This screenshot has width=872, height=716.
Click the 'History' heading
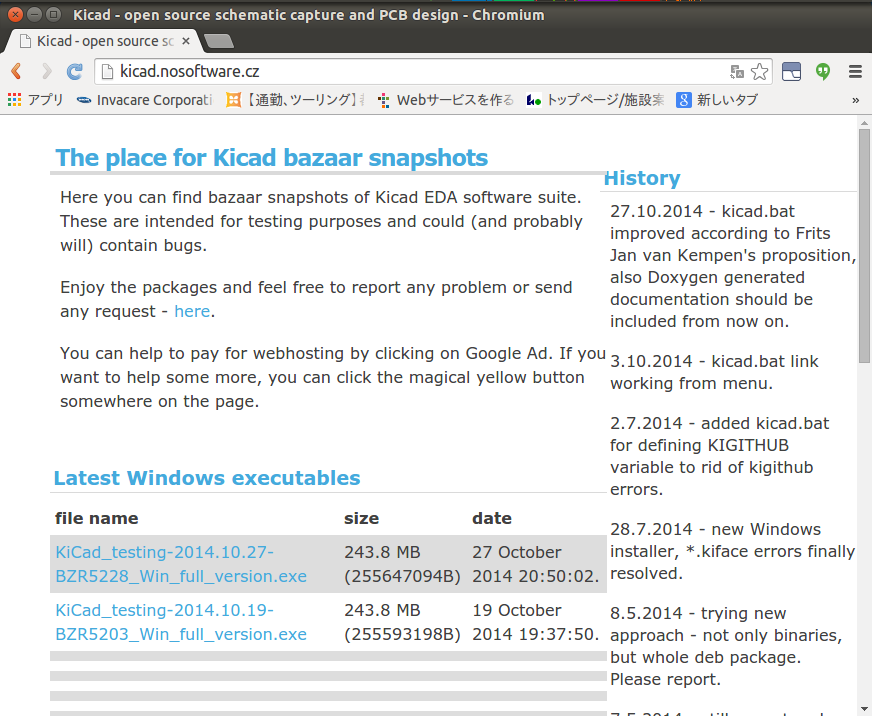(x=642, y=178)
